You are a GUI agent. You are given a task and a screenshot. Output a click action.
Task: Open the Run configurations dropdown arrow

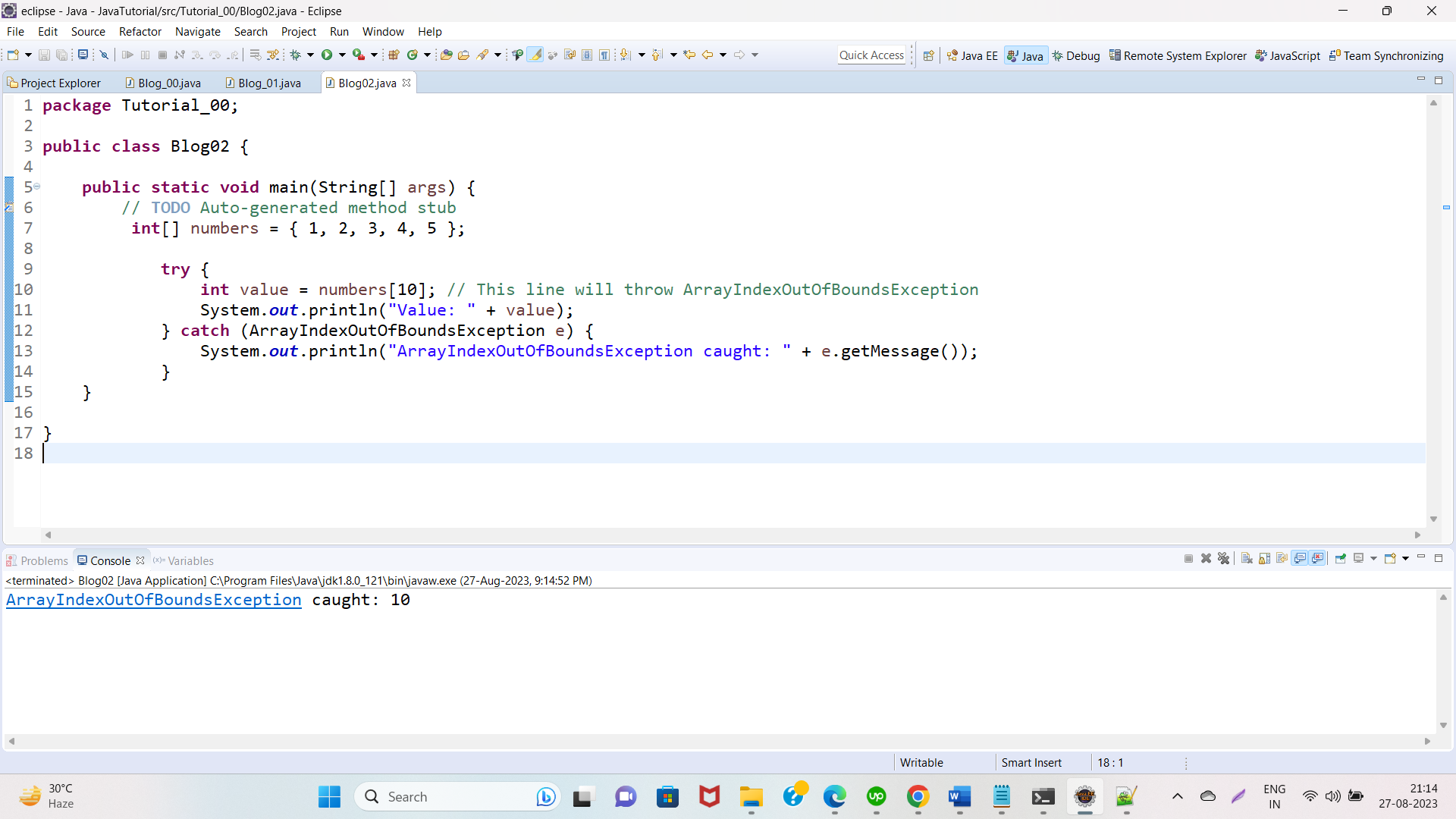(x=342, y=55)
